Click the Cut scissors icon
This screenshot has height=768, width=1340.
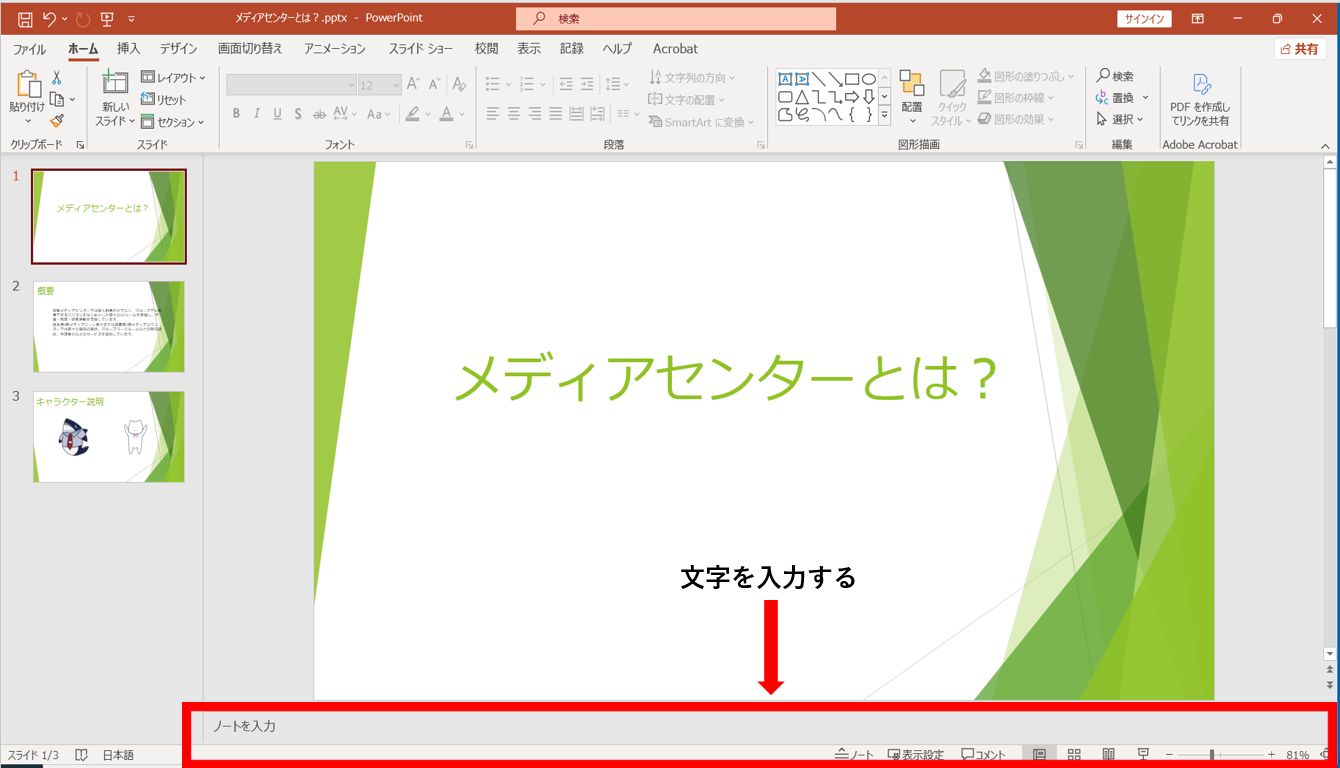pyautogui.click(x=57, y=77)
